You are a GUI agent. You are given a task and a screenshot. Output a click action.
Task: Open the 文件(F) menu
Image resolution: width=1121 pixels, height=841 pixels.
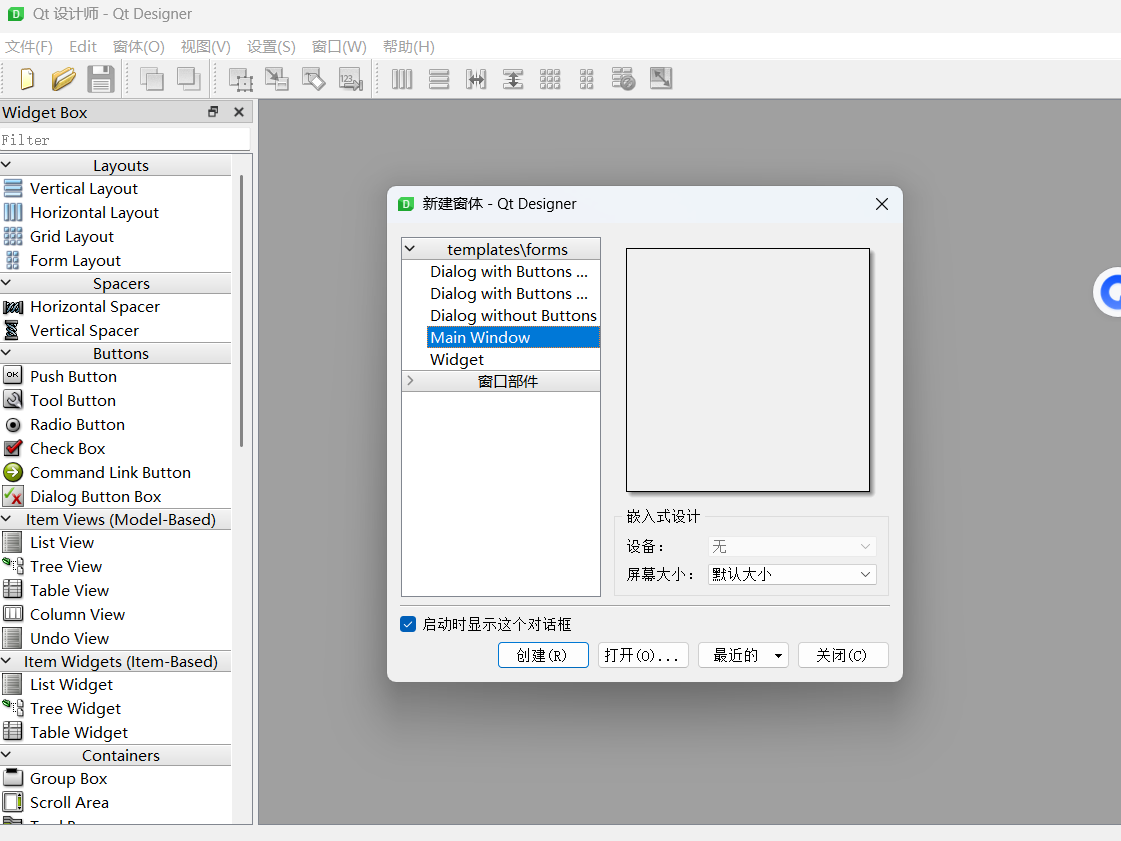29,46
